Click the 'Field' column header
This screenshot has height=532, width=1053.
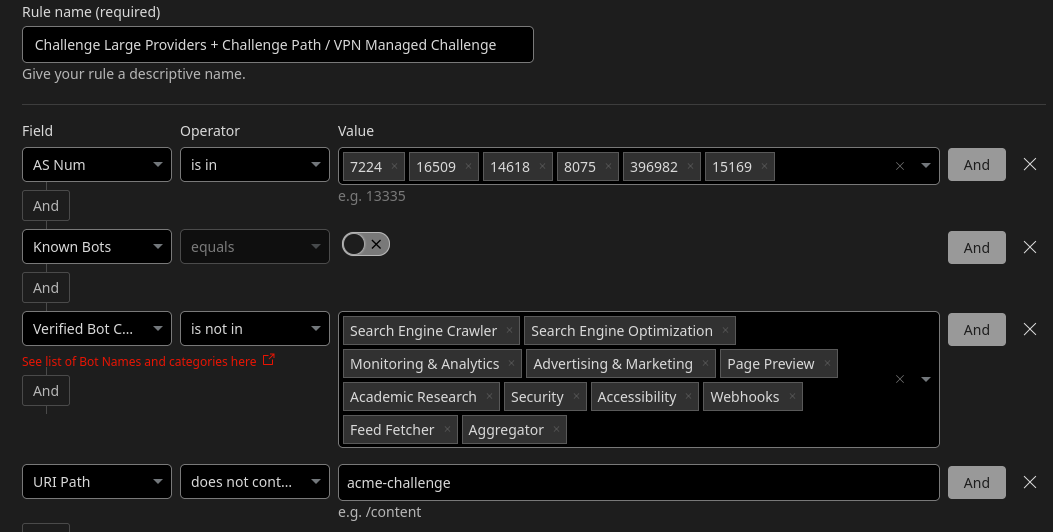point(37,131)
